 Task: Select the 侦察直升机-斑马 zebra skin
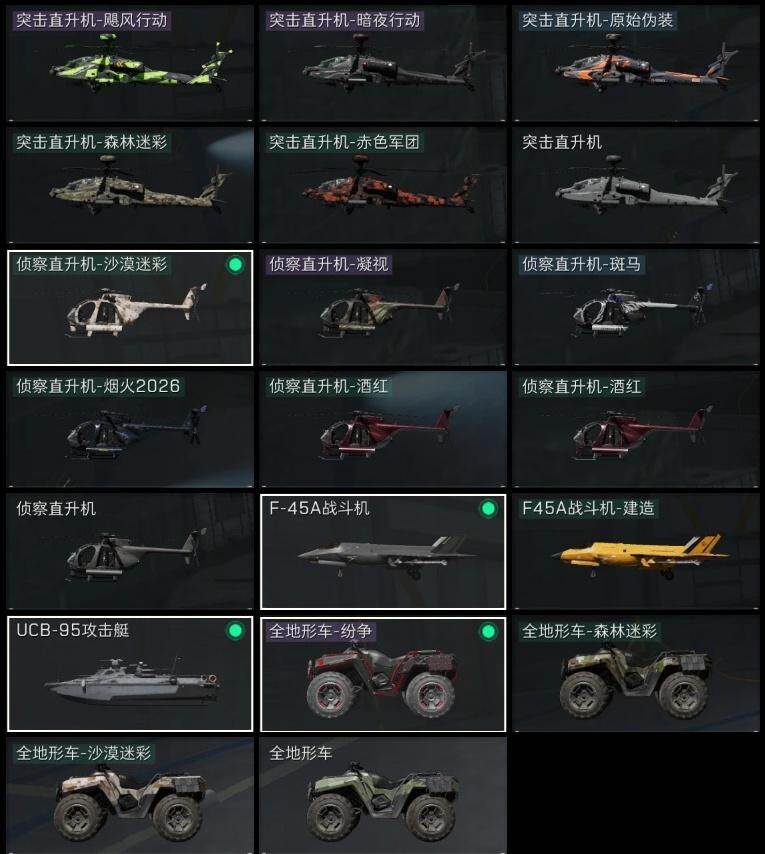tap(636, 308)
